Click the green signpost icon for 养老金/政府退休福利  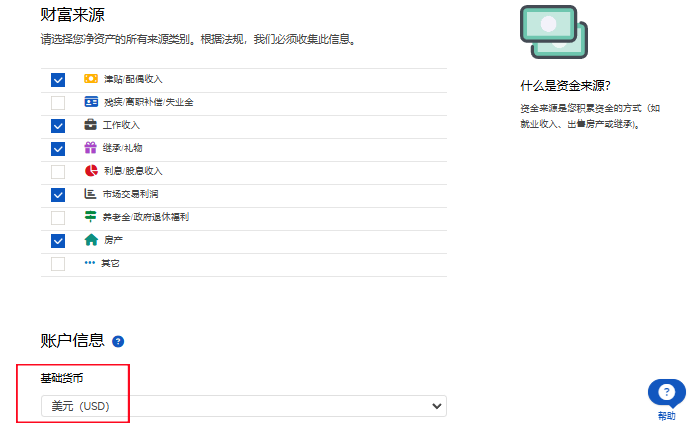pyautogui.click(x=91, y=217)
